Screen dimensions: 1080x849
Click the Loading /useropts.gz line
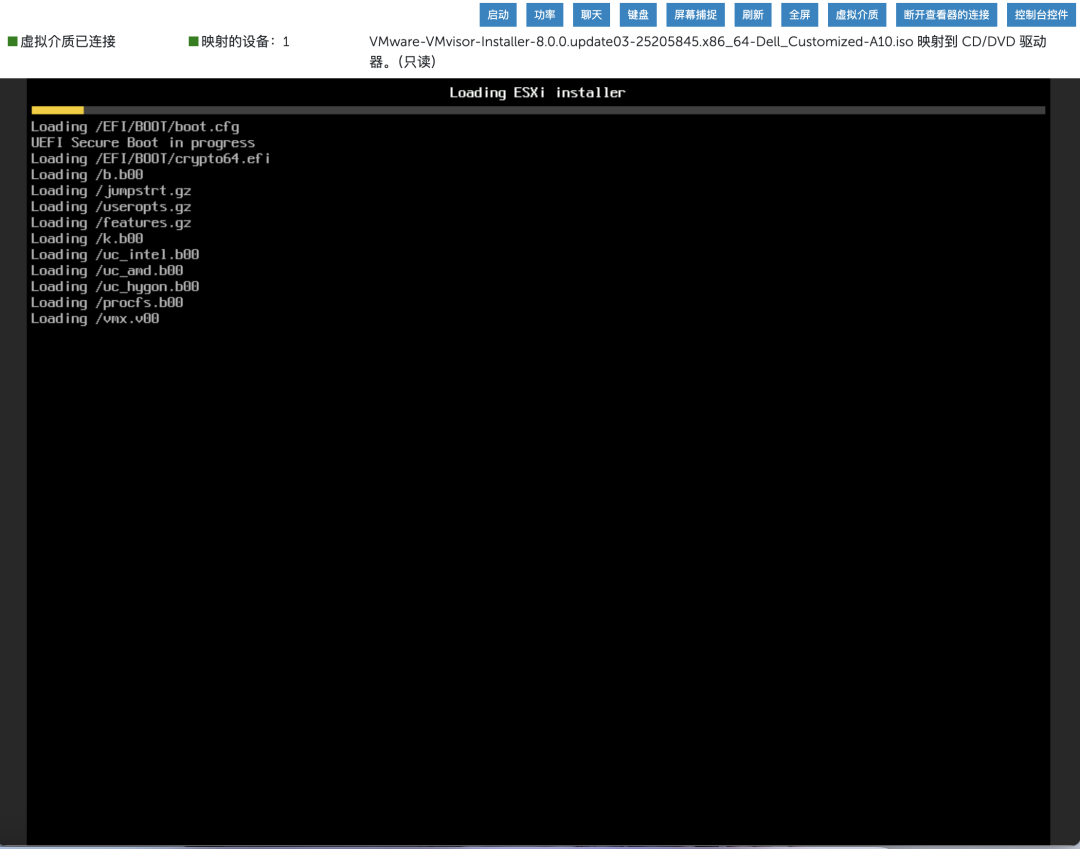(111, 207)
